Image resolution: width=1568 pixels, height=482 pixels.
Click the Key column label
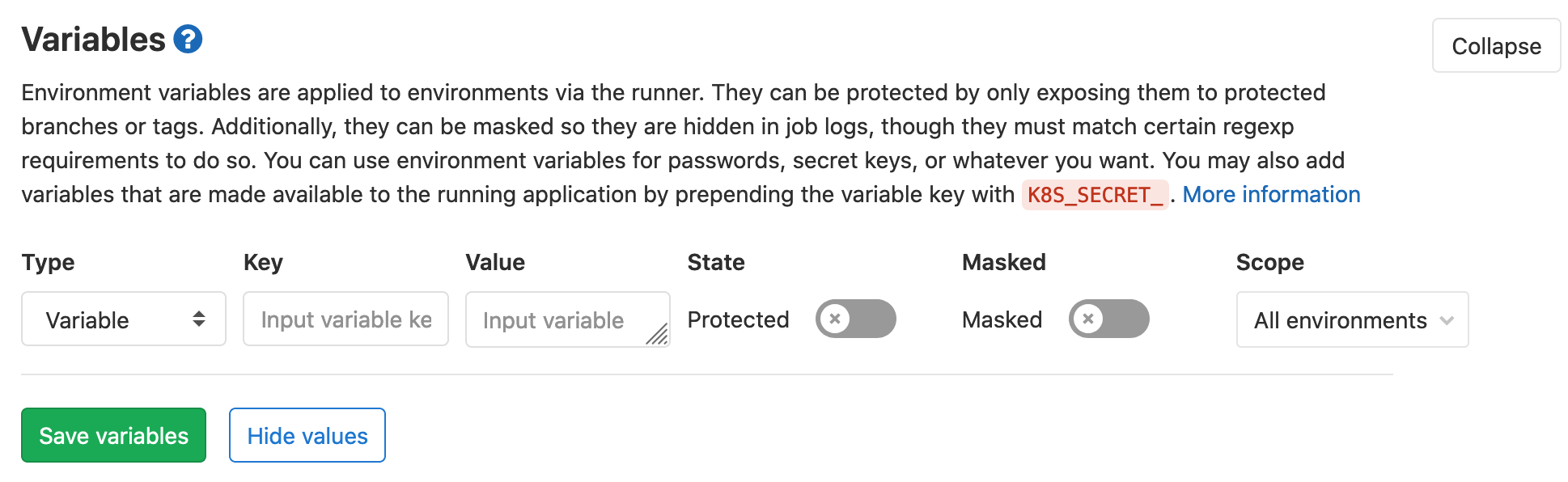pyautogui.click(x=263, y=262)
